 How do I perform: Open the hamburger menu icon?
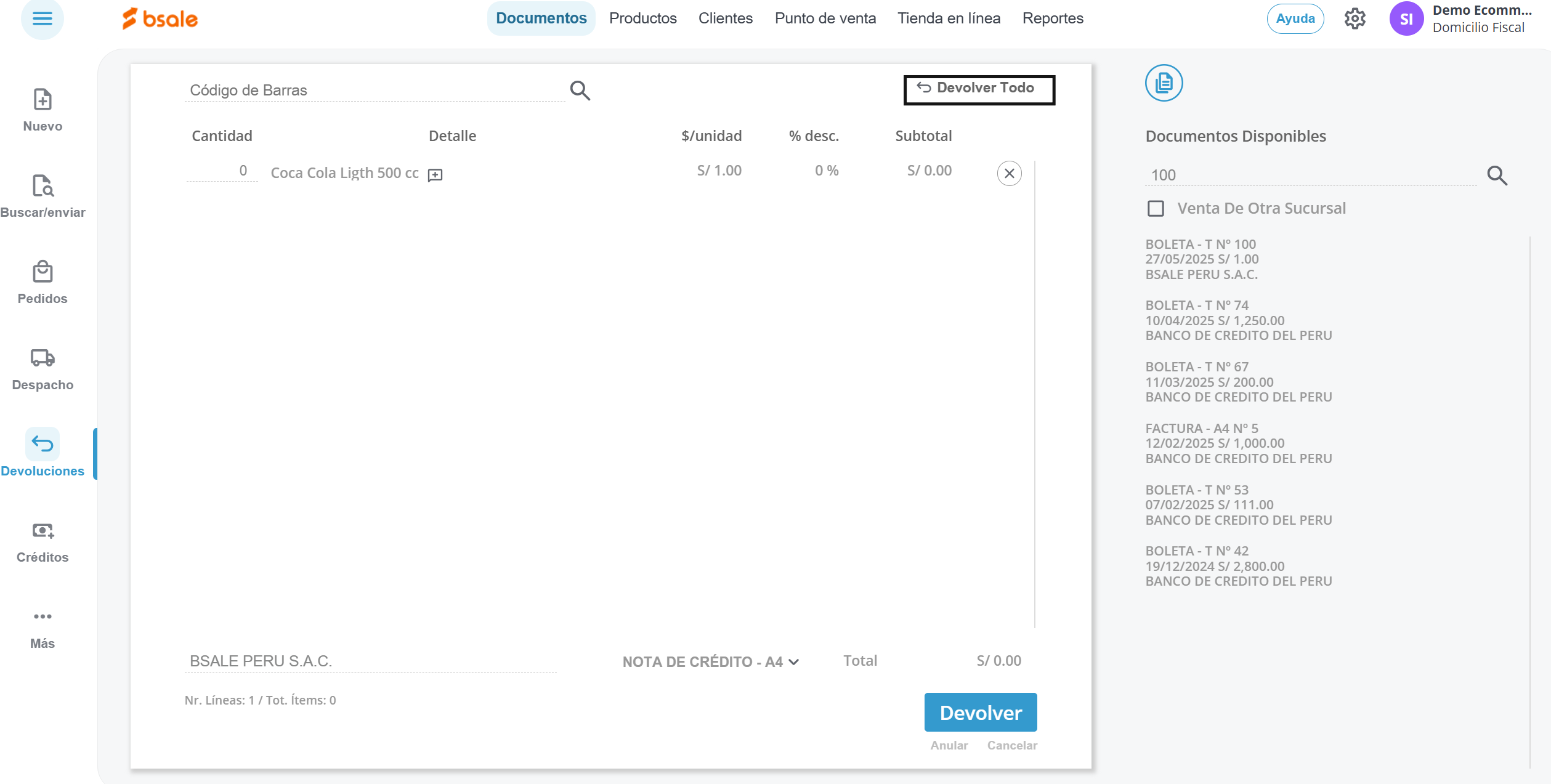click(42, 18)
